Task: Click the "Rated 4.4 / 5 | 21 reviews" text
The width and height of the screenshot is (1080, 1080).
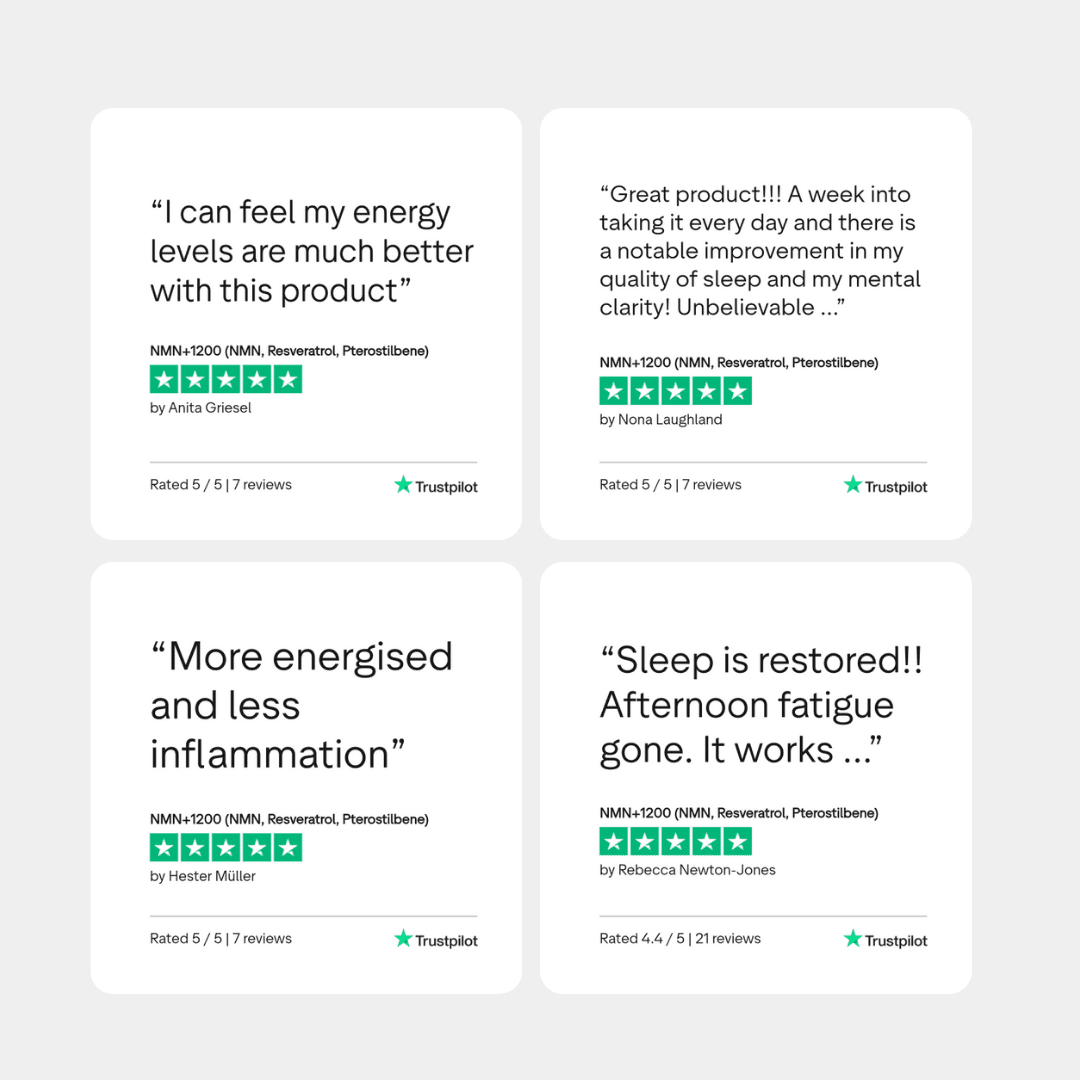Action: pyautogui.click(x=680, y=938)
